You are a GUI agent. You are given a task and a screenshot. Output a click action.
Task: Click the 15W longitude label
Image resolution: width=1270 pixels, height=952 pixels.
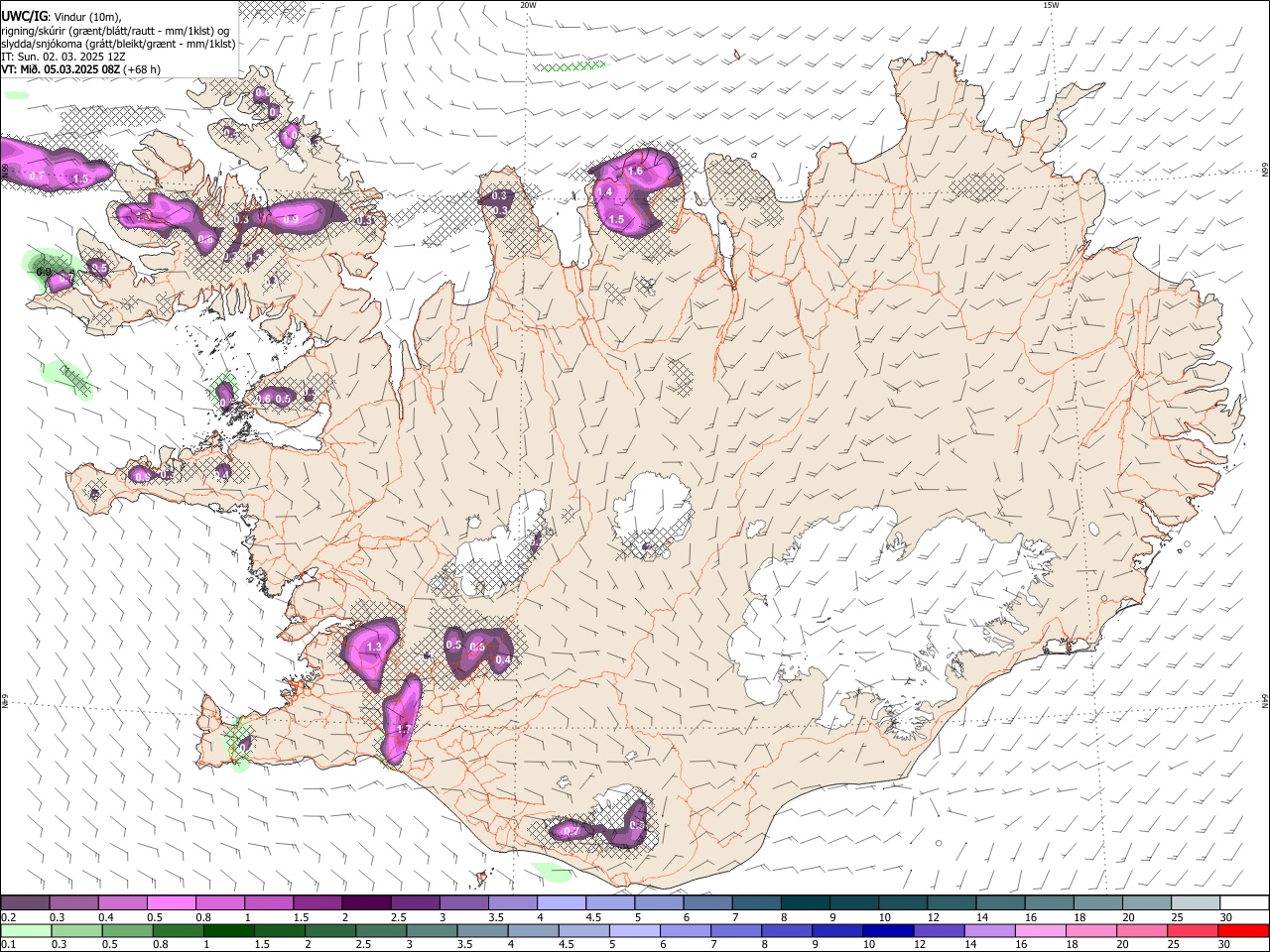tap(1051, 5)
